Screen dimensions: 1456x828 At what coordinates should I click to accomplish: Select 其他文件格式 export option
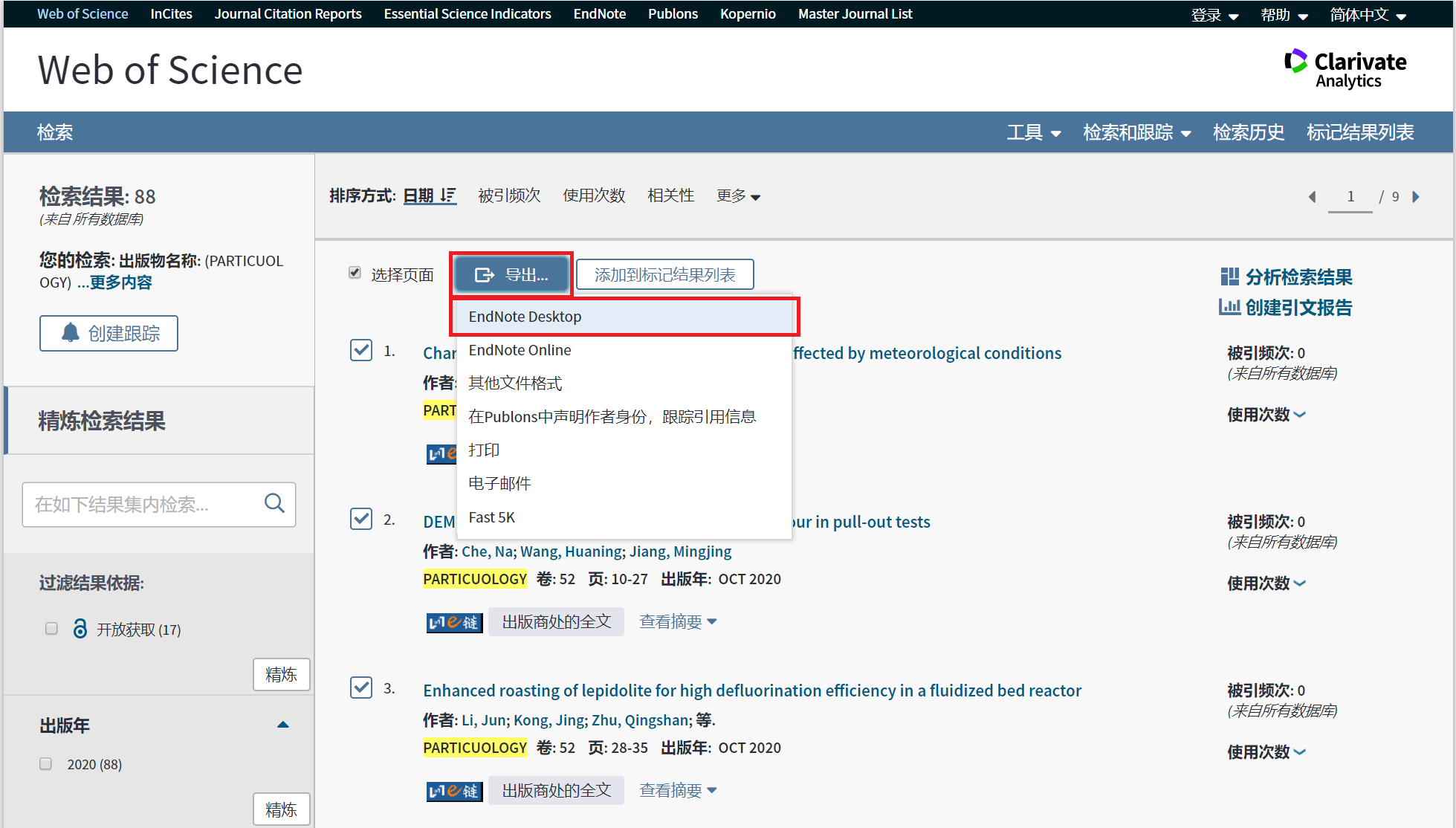coord(624,384)
